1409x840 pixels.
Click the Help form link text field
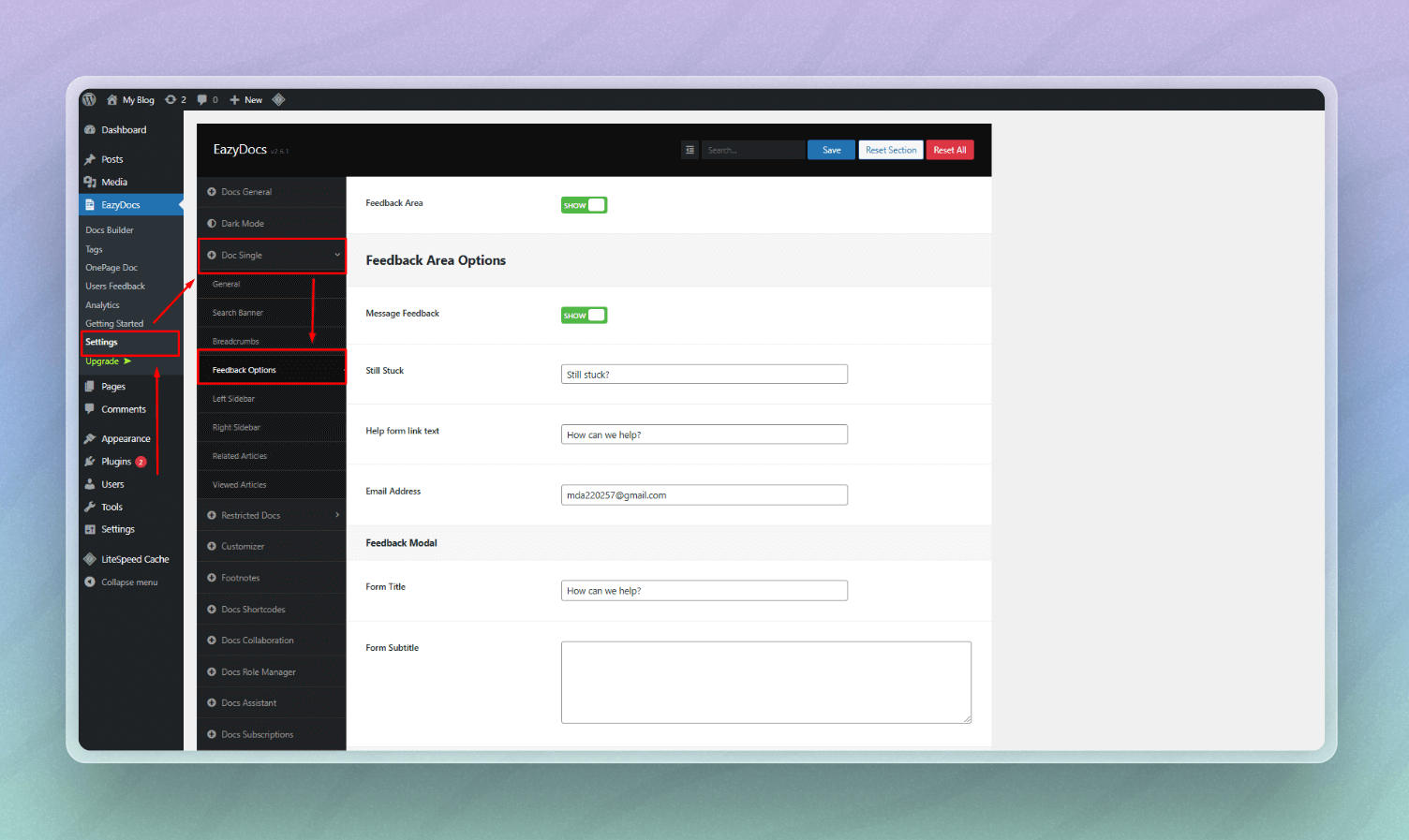704,435
